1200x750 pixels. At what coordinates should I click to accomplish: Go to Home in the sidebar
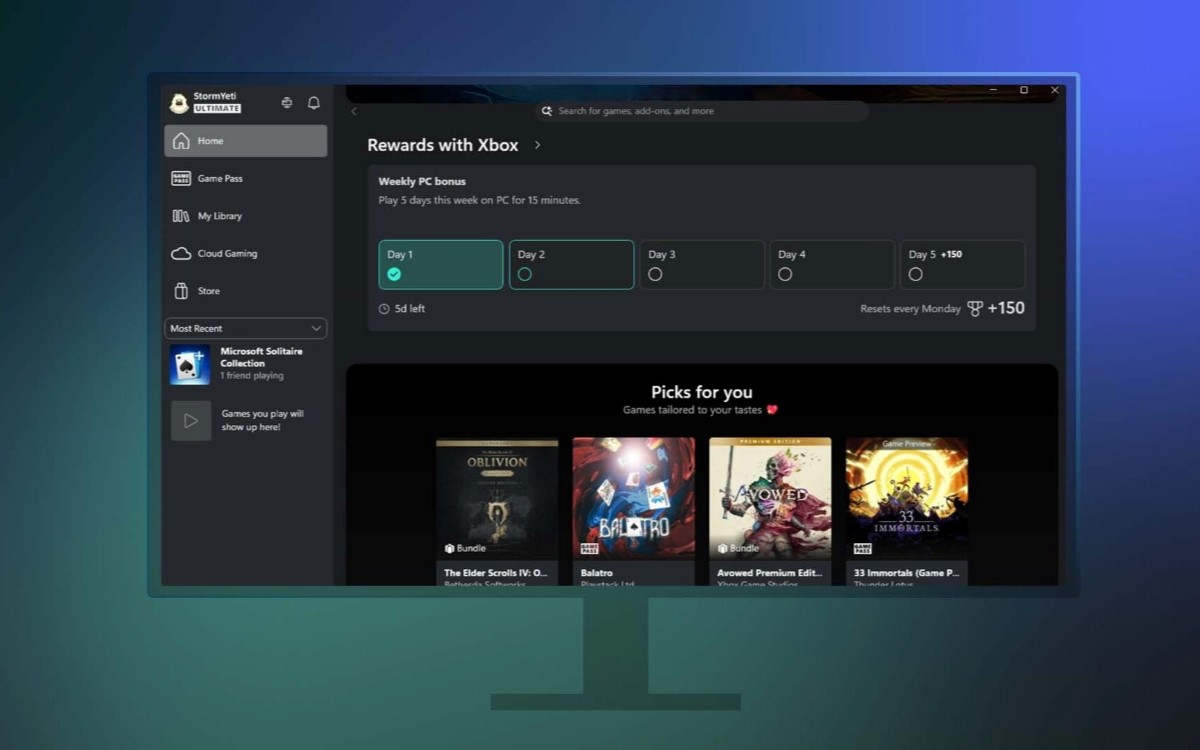point(246,141)
